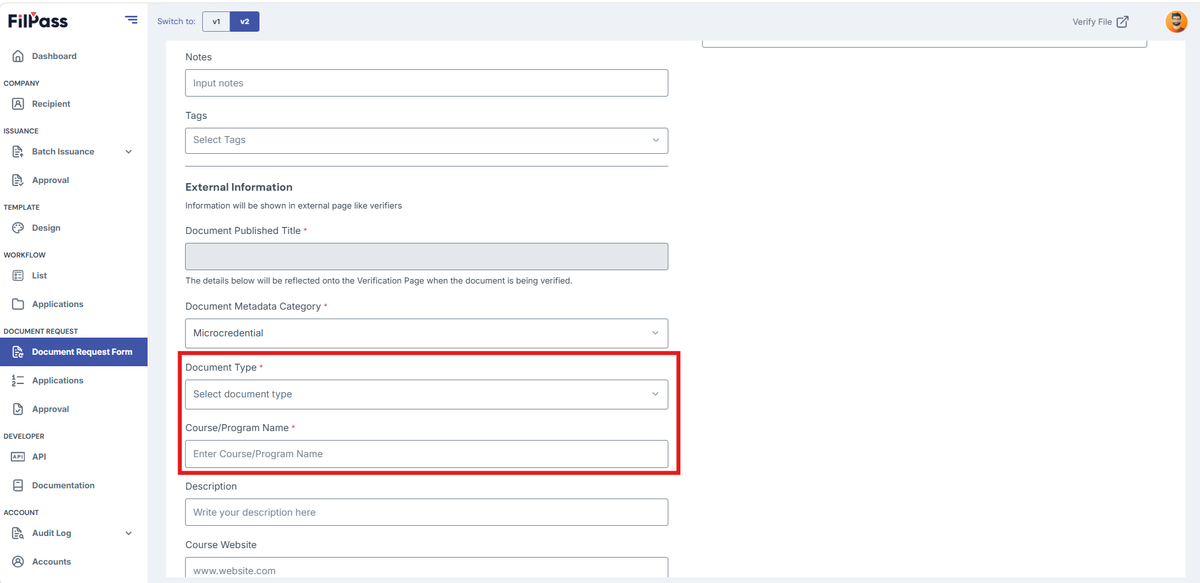Click the 'Switch to:' label
Screen dimensions: 1200x583
(176, 21)
